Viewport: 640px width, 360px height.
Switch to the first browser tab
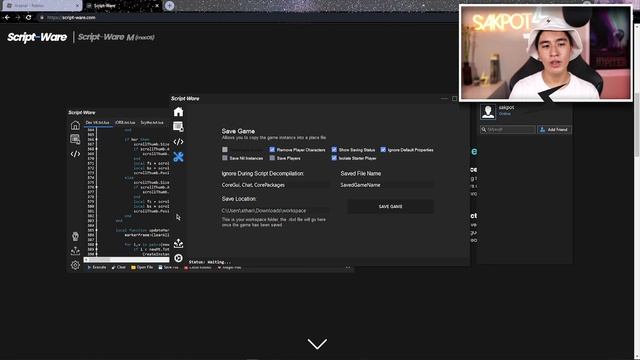tap(41, 6)
